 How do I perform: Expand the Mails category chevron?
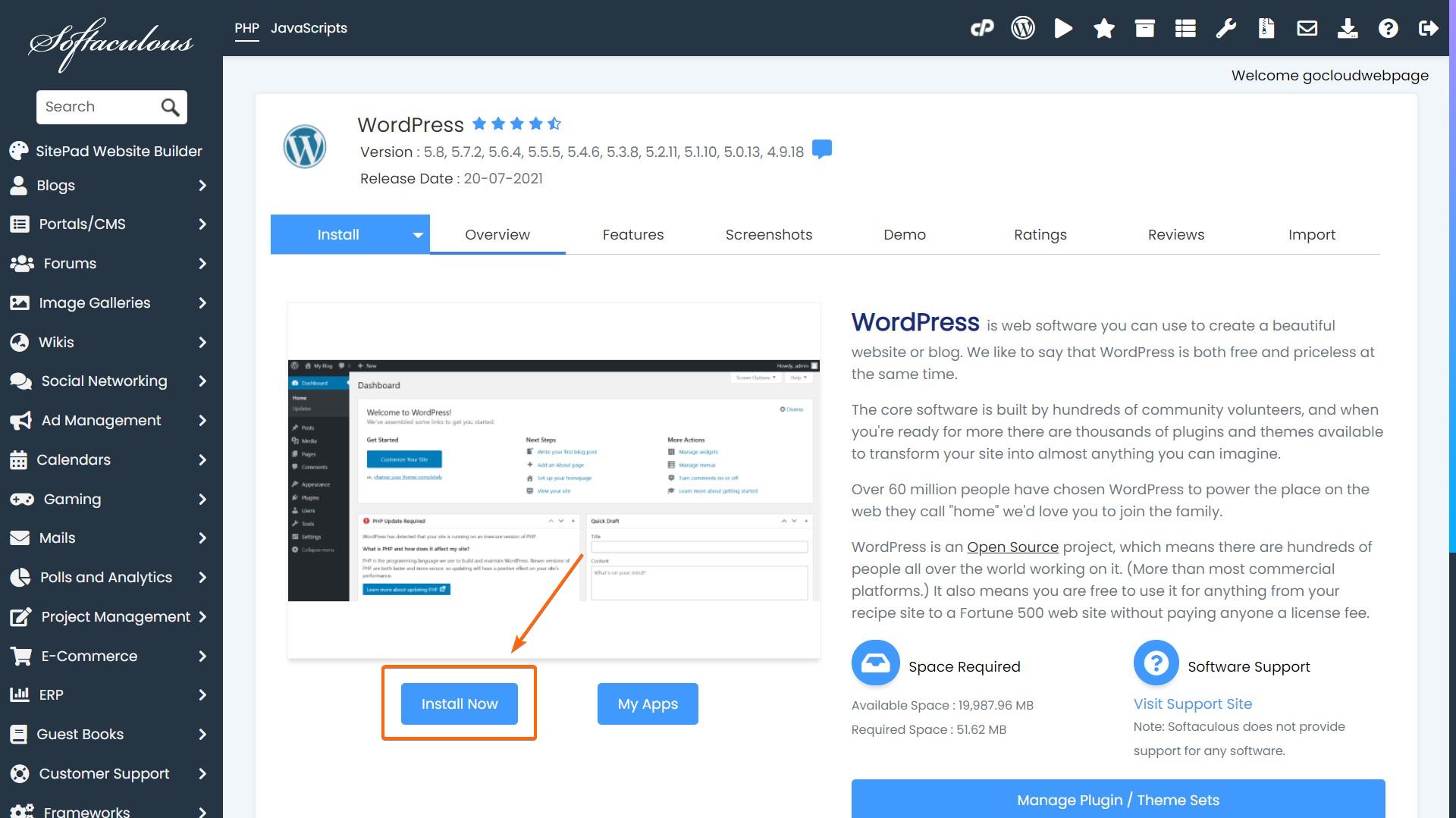pos(202,537)
